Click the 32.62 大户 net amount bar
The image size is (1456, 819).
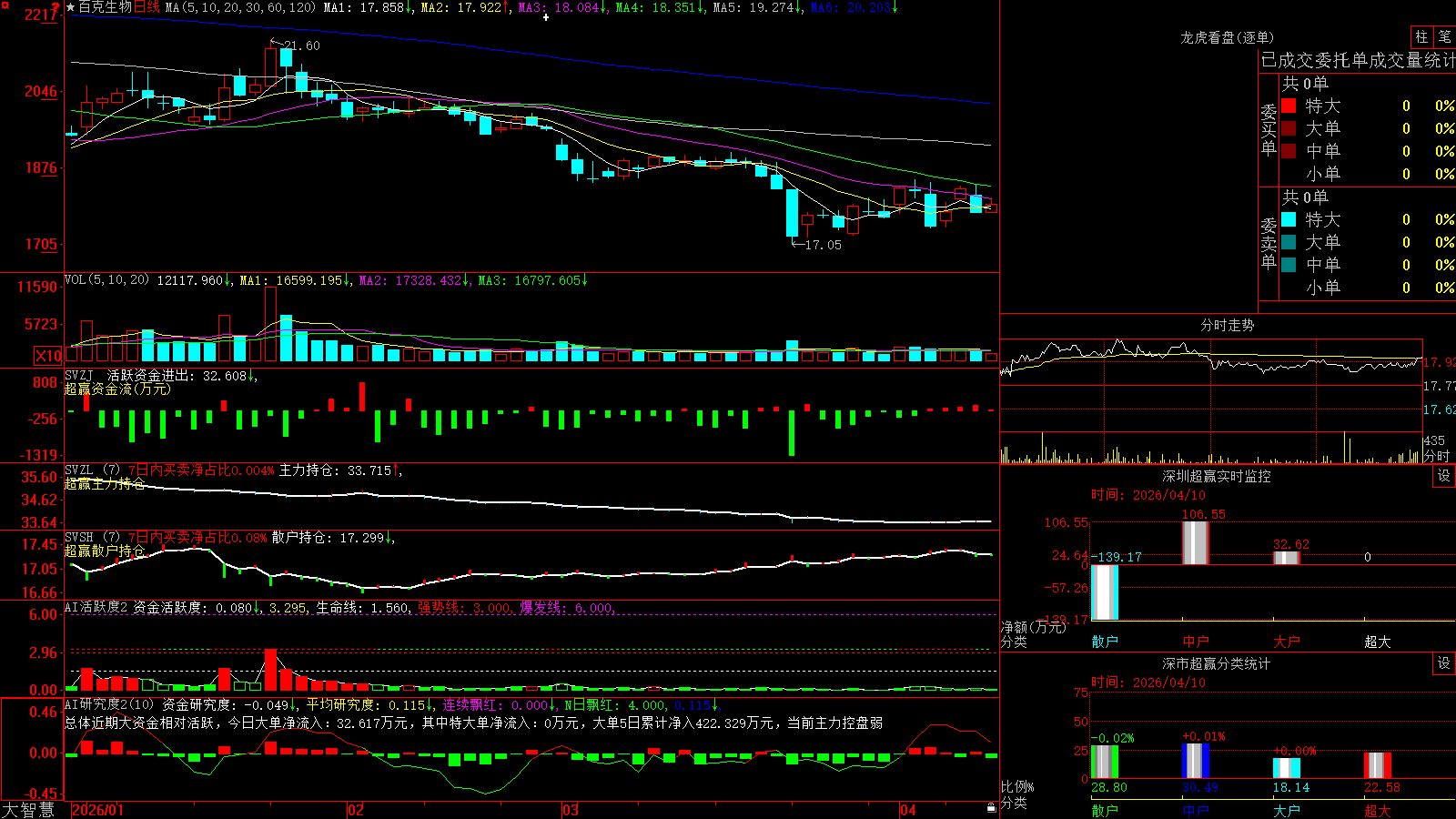pos(1287,558)
